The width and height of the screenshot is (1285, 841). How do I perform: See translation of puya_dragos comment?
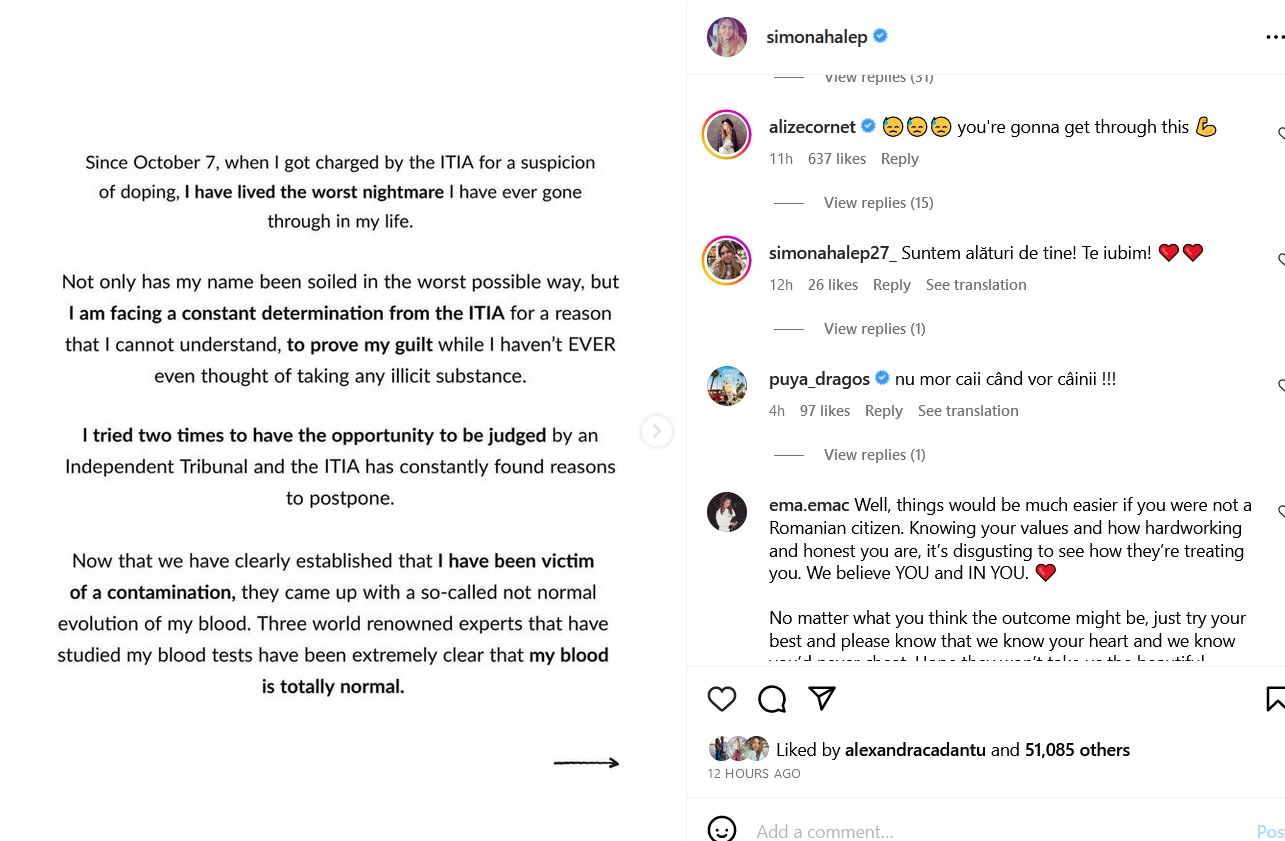pyautogui.click(x=968, y=411)
